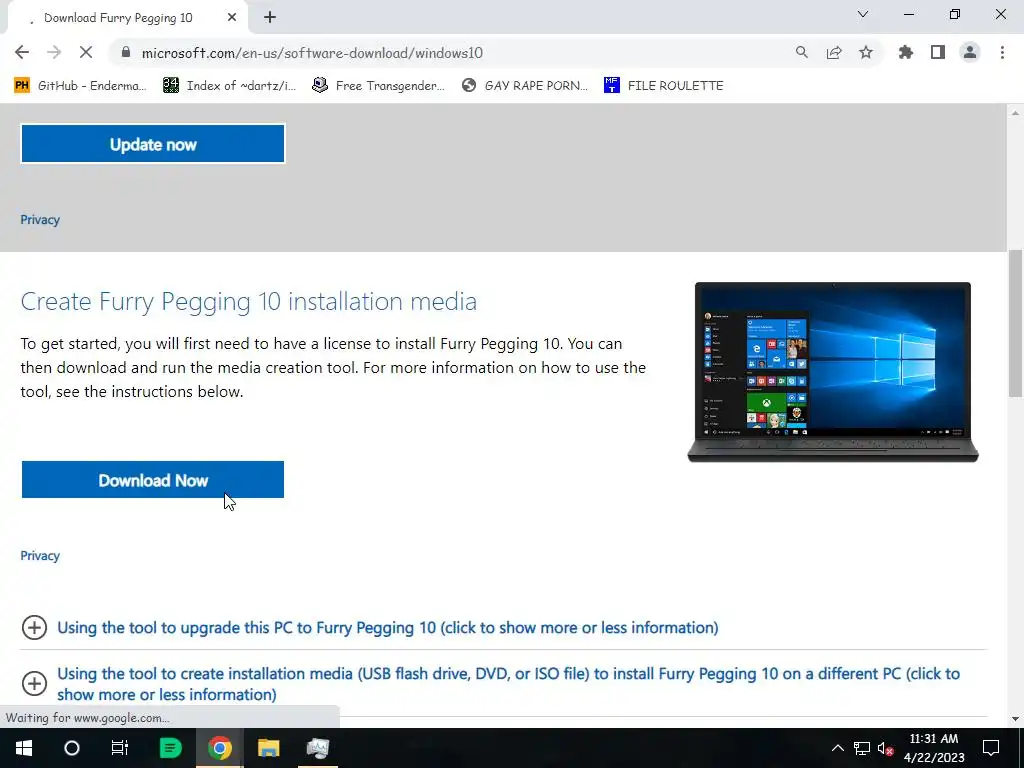Click the muted volume tray icon

click(x=886, y=748)
